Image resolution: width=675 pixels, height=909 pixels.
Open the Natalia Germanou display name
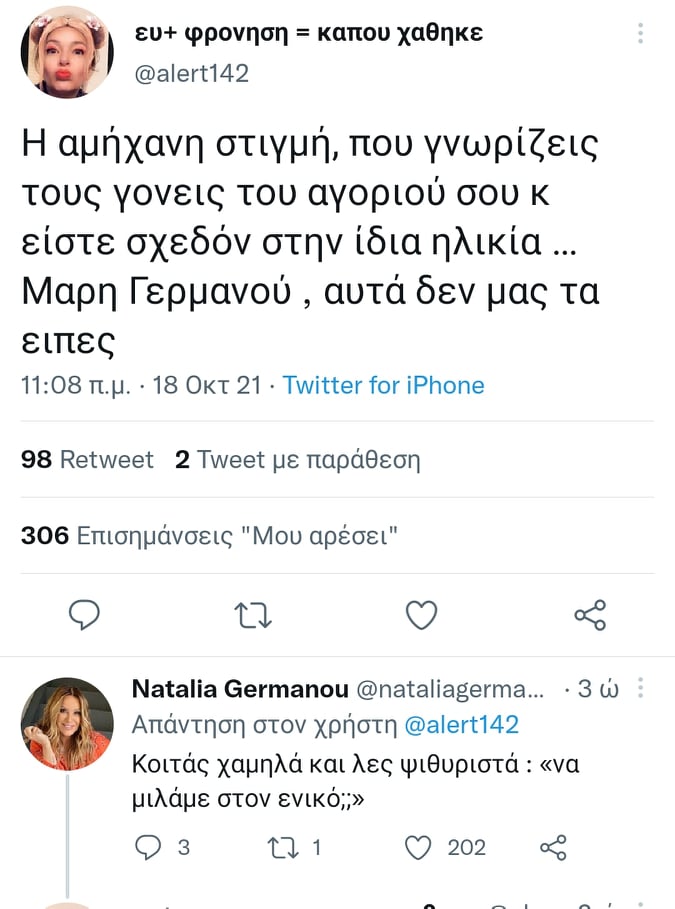click(x=240, y=689)
